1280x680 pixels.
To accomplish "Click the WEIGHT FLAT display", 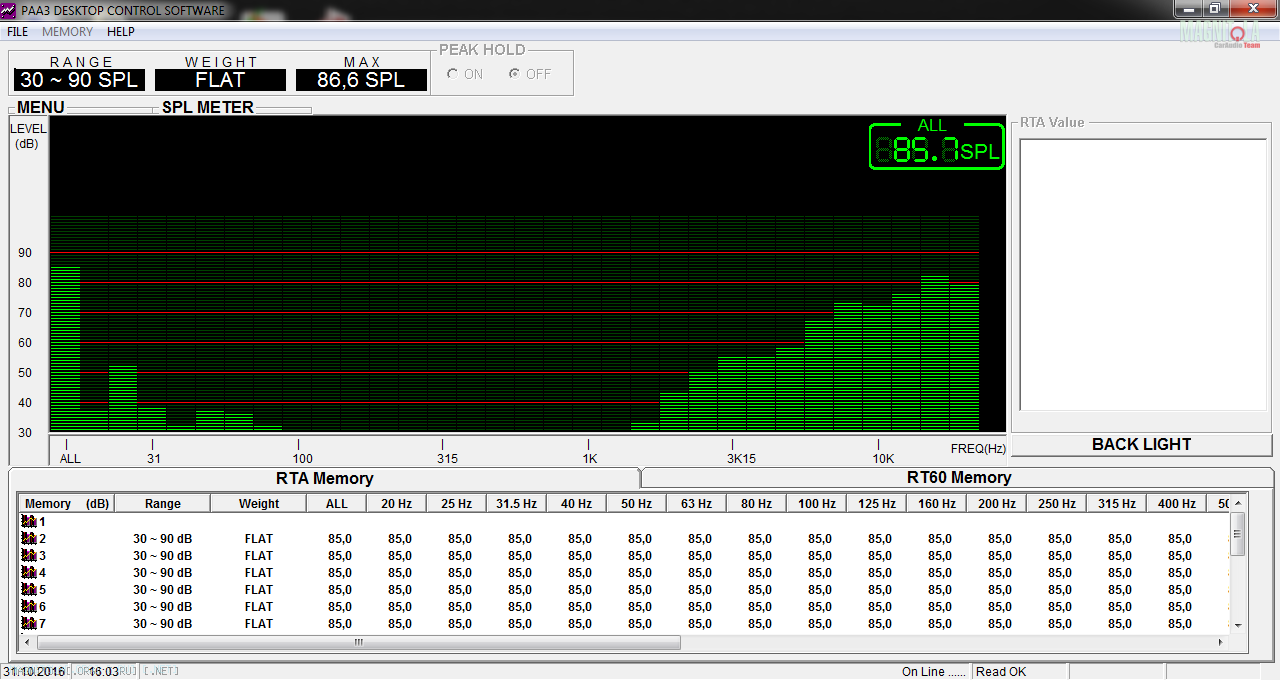I will (220, 80).
